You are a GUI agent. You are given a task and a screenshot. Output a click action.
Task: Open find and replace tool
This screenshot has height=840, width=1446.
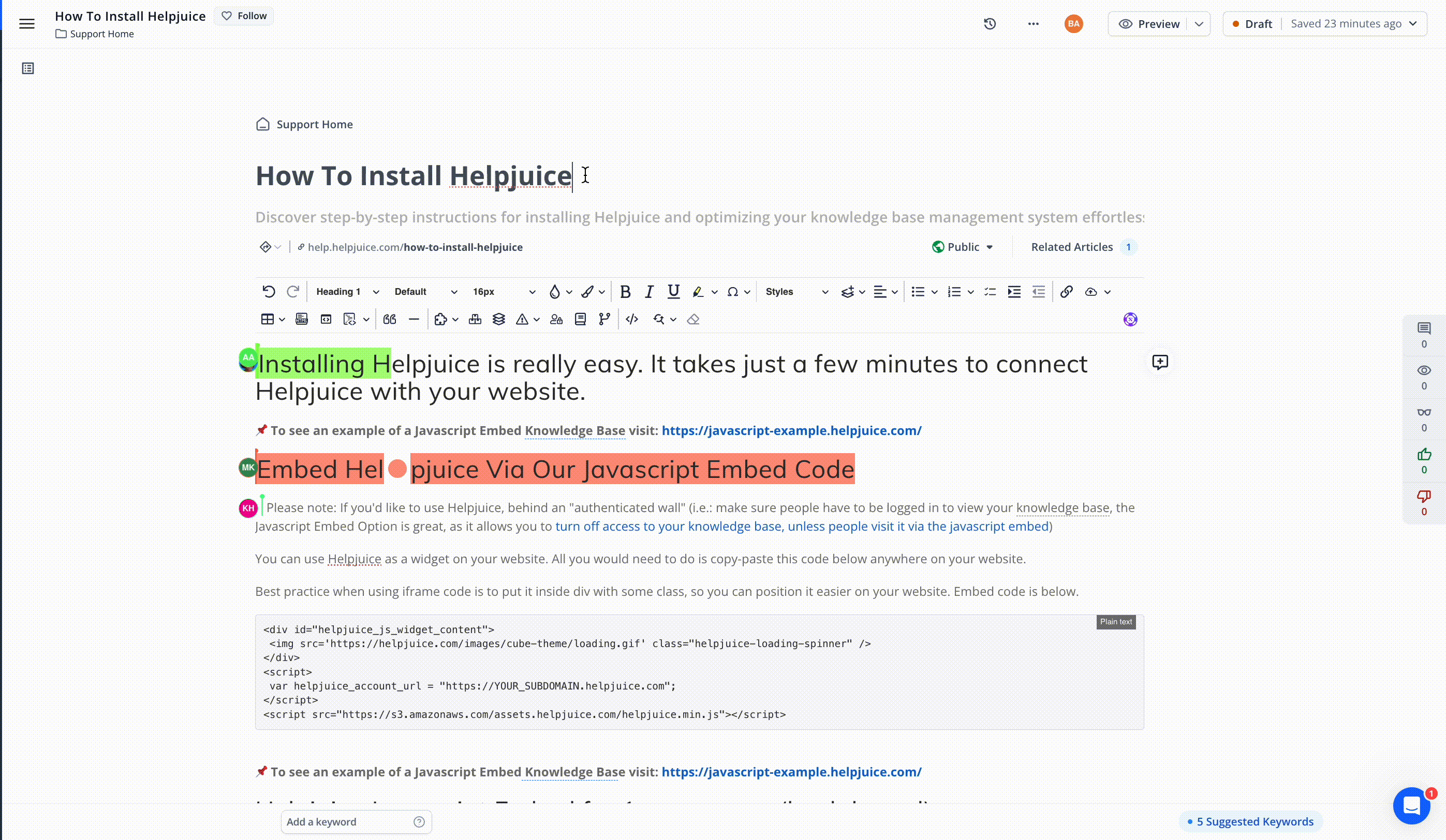tap(658, 319)
